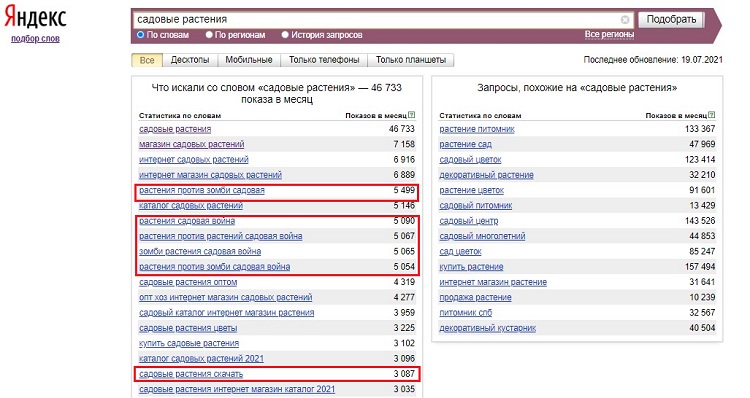Open 'зомби растения садовая война' keyword
The height and width of the screenshot is (398, 750).
(200, 252)
